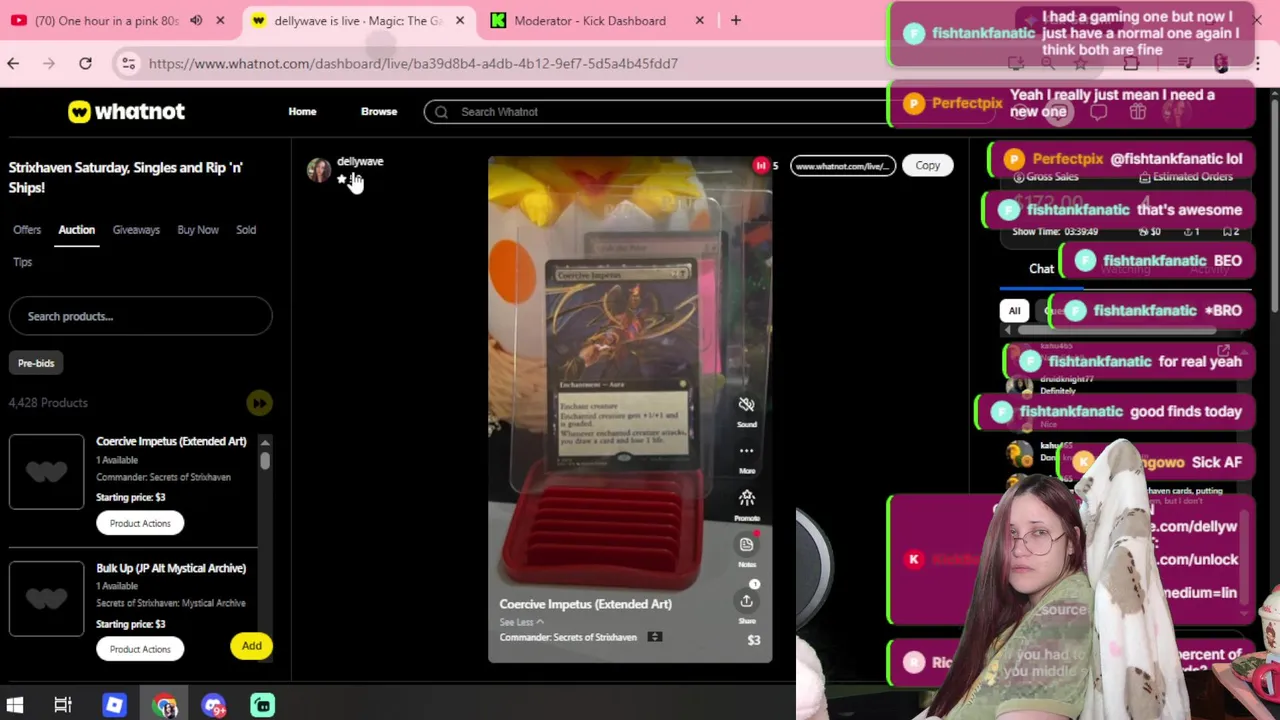Open the Notes icon on stream
The height and width of the screenshot is (720, 1280).
tap(746, 545)
